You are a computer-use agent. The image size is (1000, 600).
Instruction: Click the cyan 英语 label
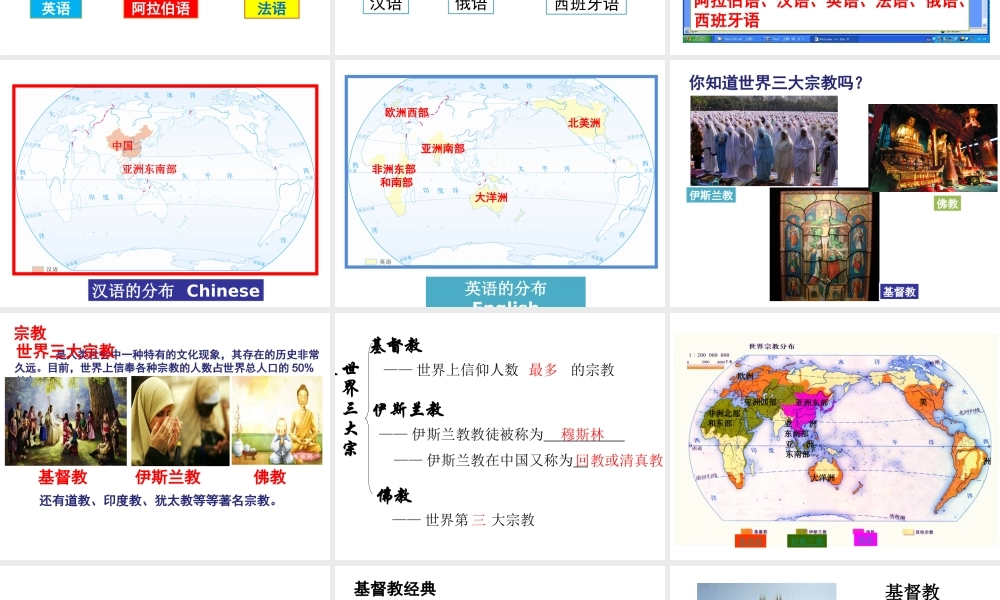56,8
